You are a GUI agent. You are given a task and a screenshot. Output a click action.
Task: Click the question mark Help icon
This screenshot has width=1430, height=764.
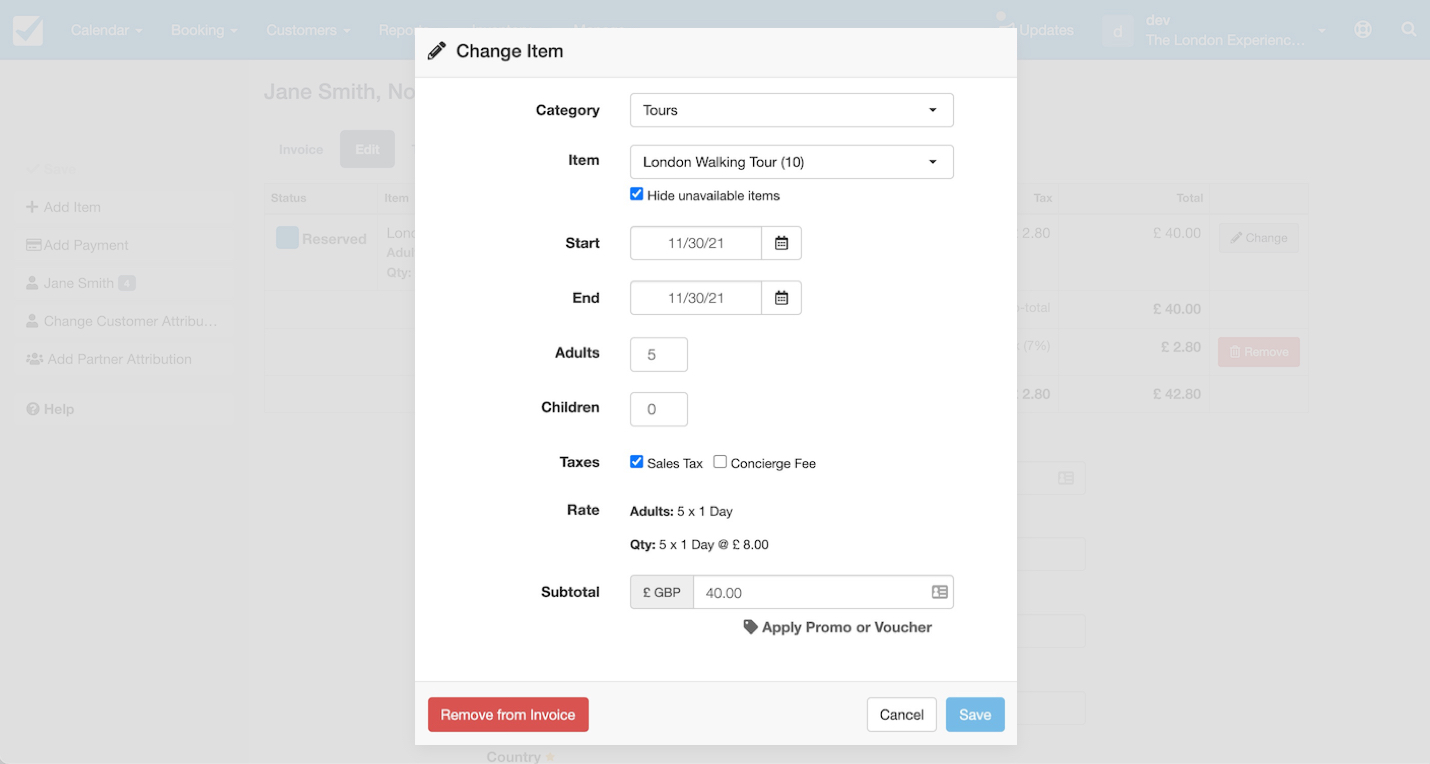[32, 409]
